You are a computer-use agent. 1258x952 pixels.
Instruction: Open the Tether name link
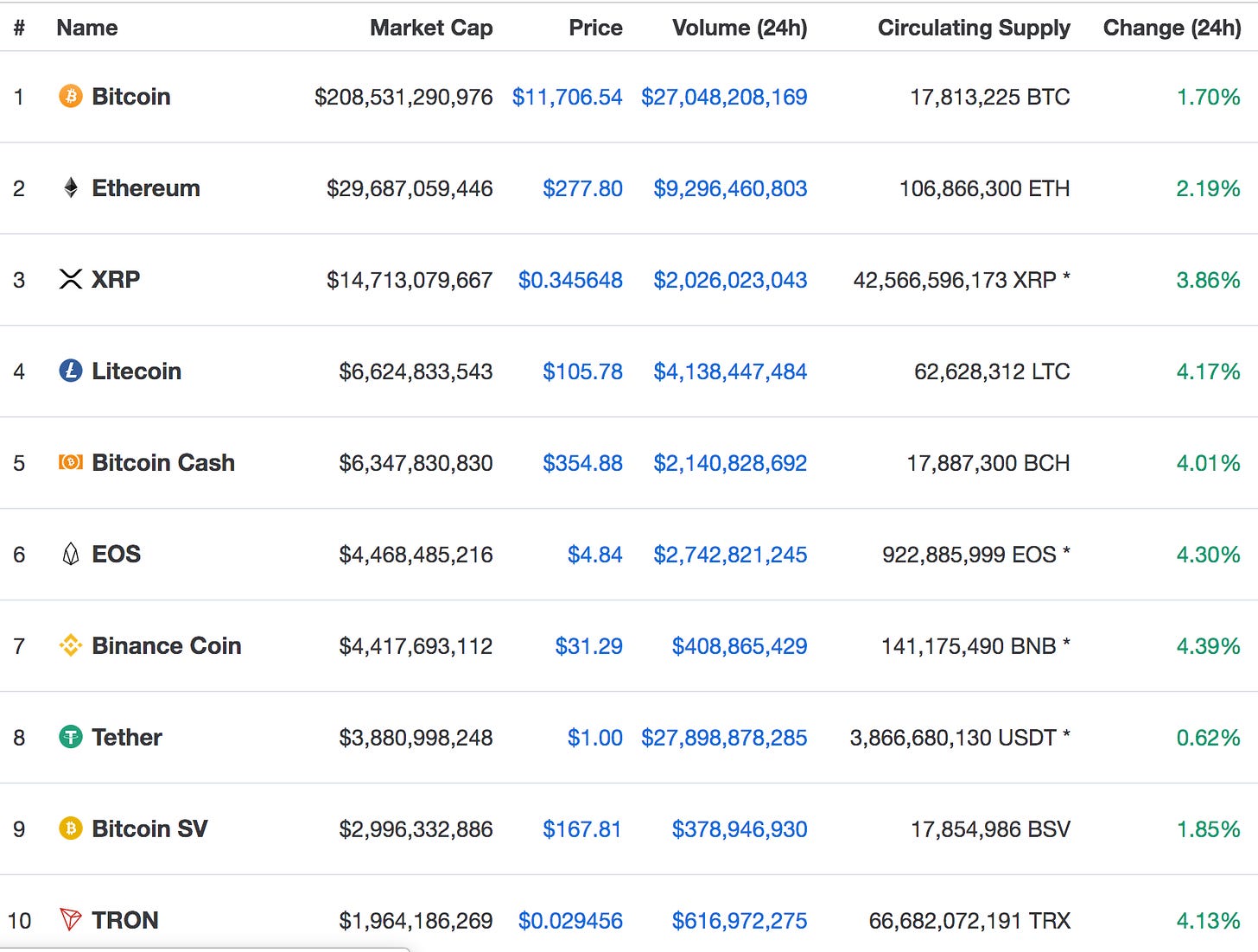click(127, 737)
